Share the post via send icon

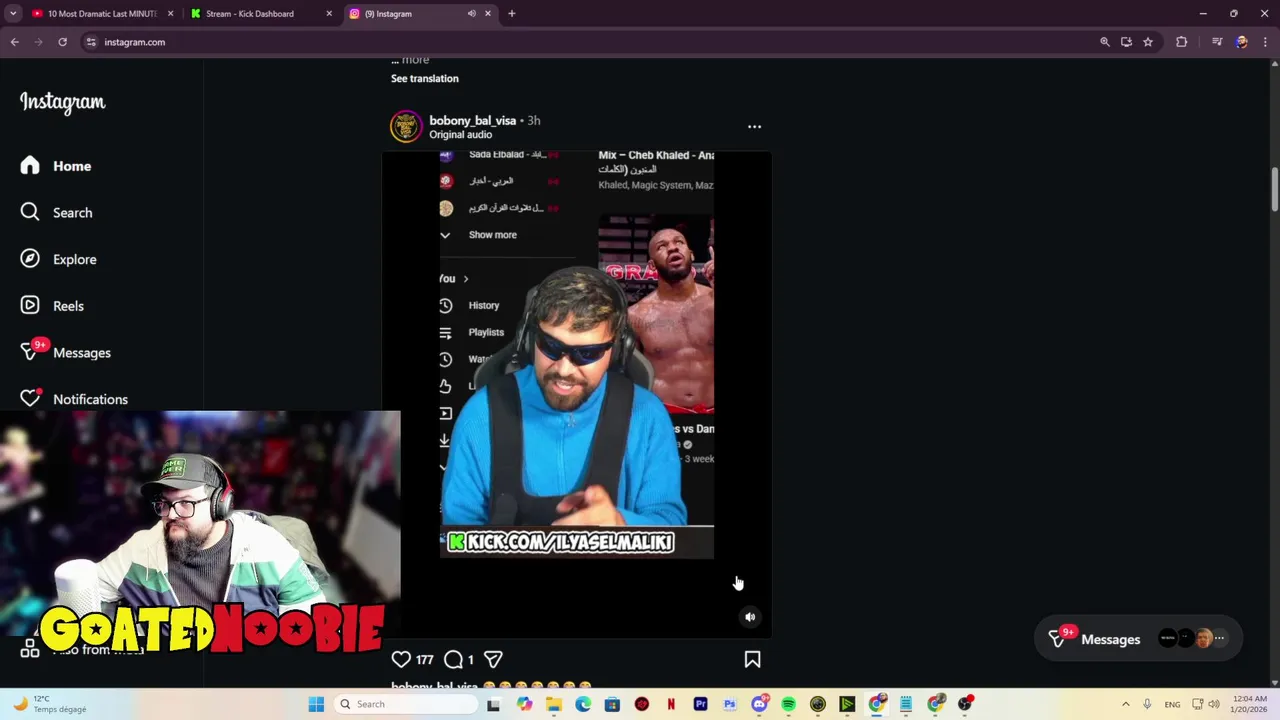tap(493, 659)
